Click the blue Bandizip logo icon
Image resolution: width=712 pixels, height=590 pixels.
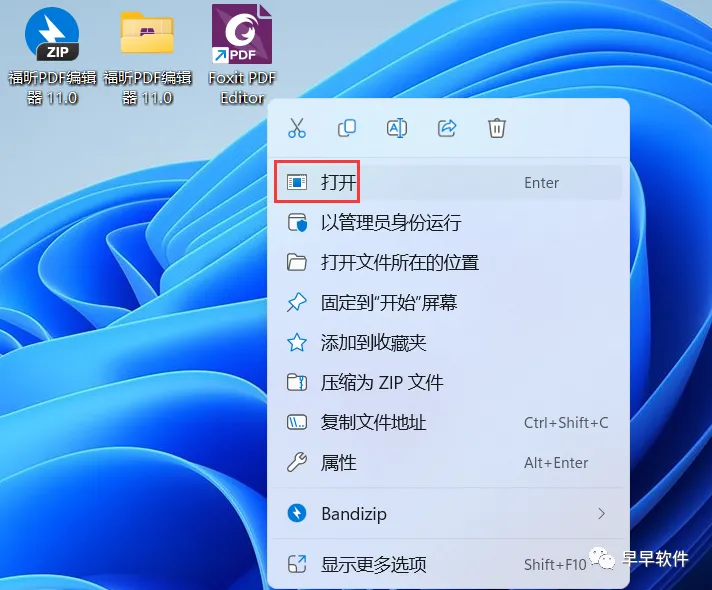pos(297,514)
